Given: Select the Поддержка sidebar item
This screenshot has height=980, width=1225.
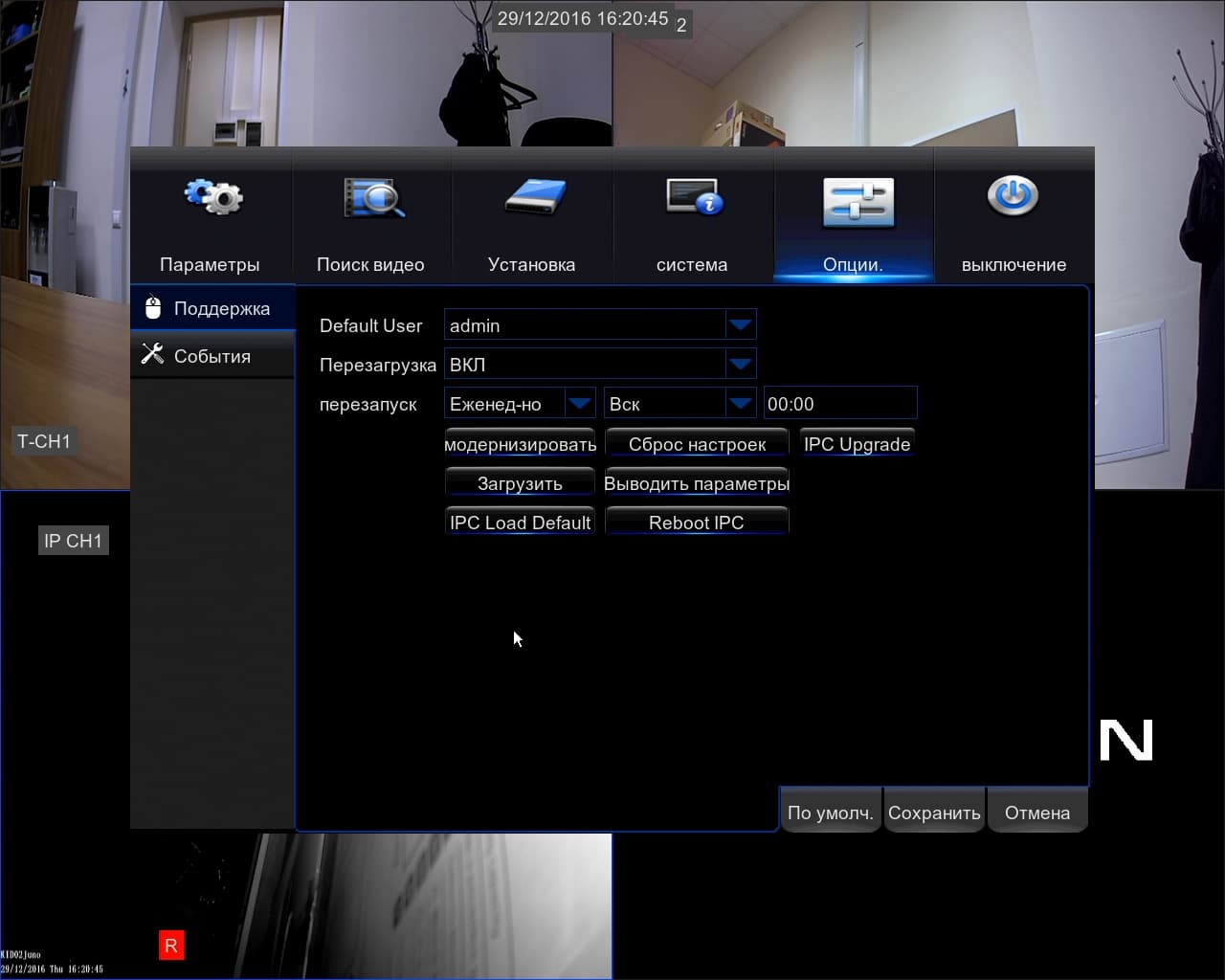Looking at the screenshot, I should click(x=212, y=308).
